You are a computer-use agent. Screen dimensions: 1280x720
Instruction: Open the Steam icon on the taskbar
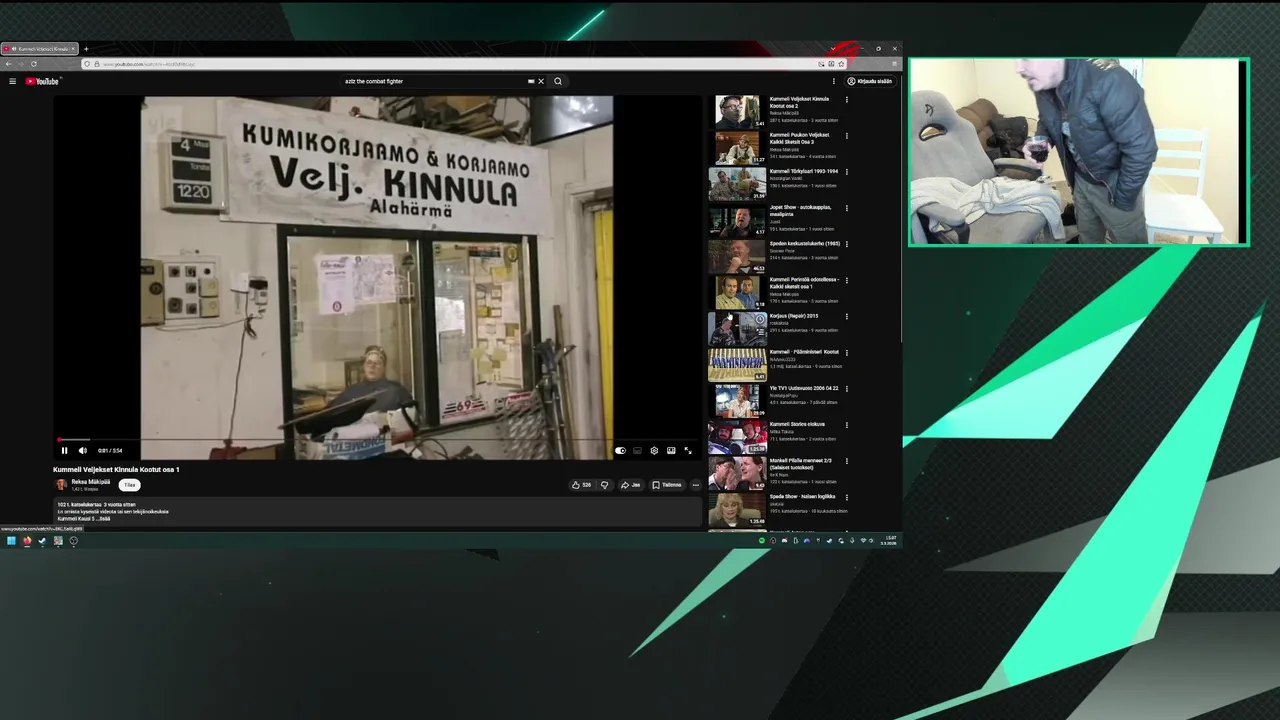point(42,541)
